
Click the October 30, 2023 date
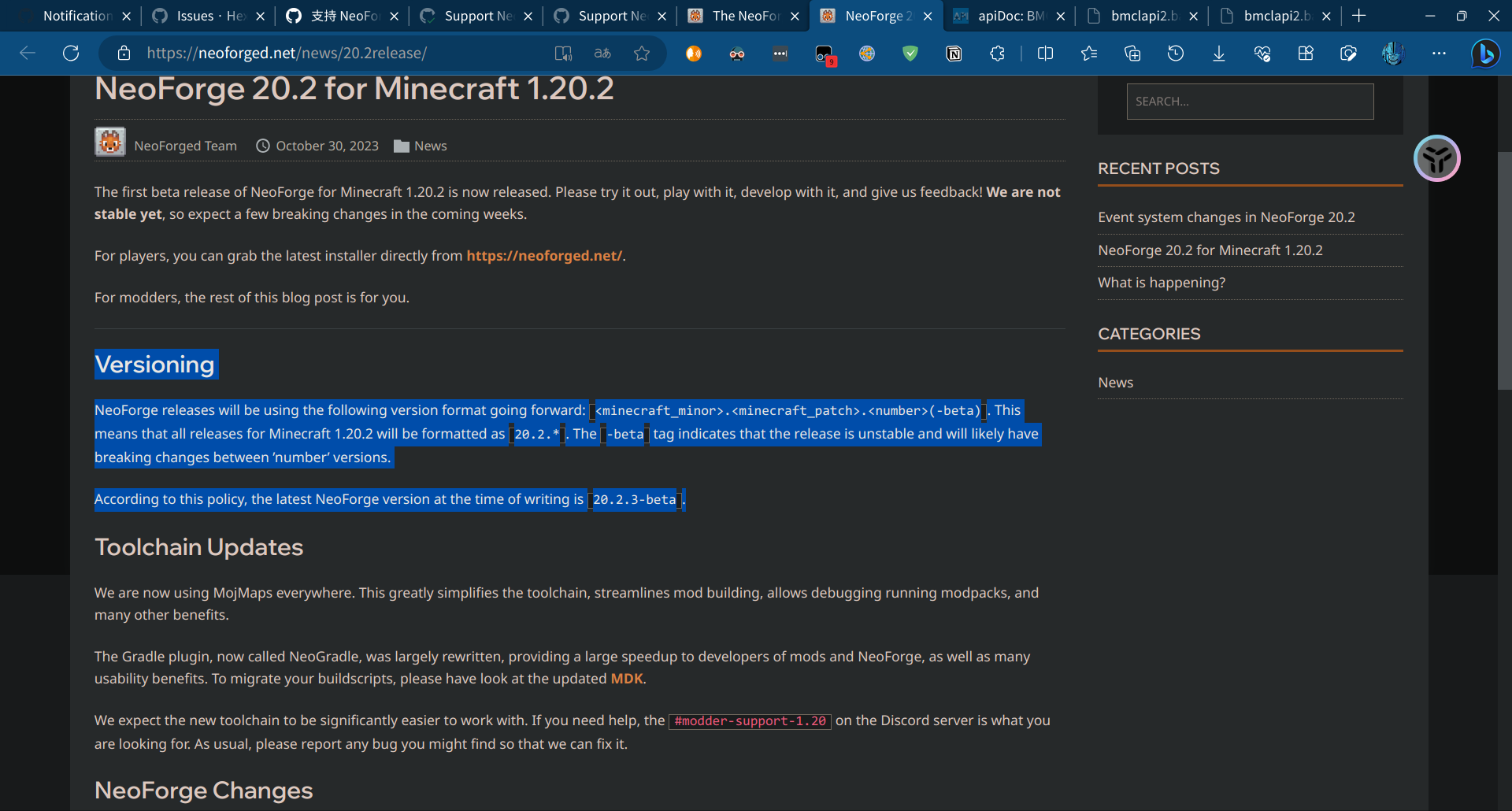pos(327,146)
